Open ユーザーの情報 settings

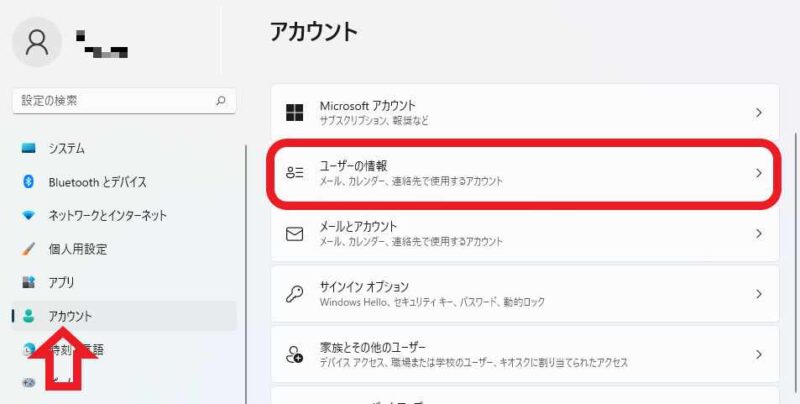[x=525, y=173]
